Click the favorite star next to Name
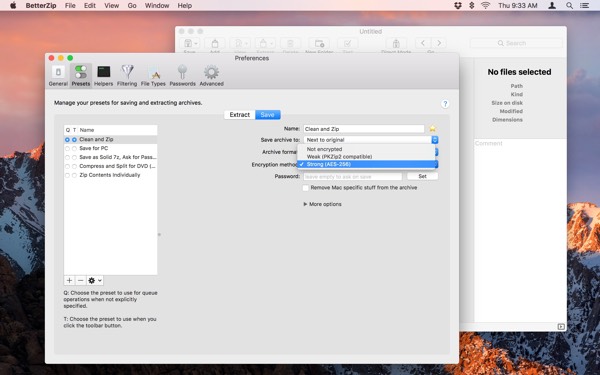Image resolution: width=600 pixels, height=375 pixels. pos(432,129)
